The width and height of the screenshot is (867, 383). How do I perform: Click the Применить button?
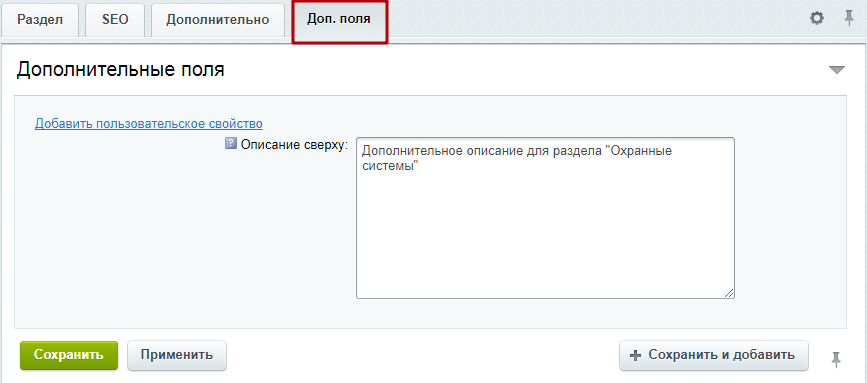(177, 355)
